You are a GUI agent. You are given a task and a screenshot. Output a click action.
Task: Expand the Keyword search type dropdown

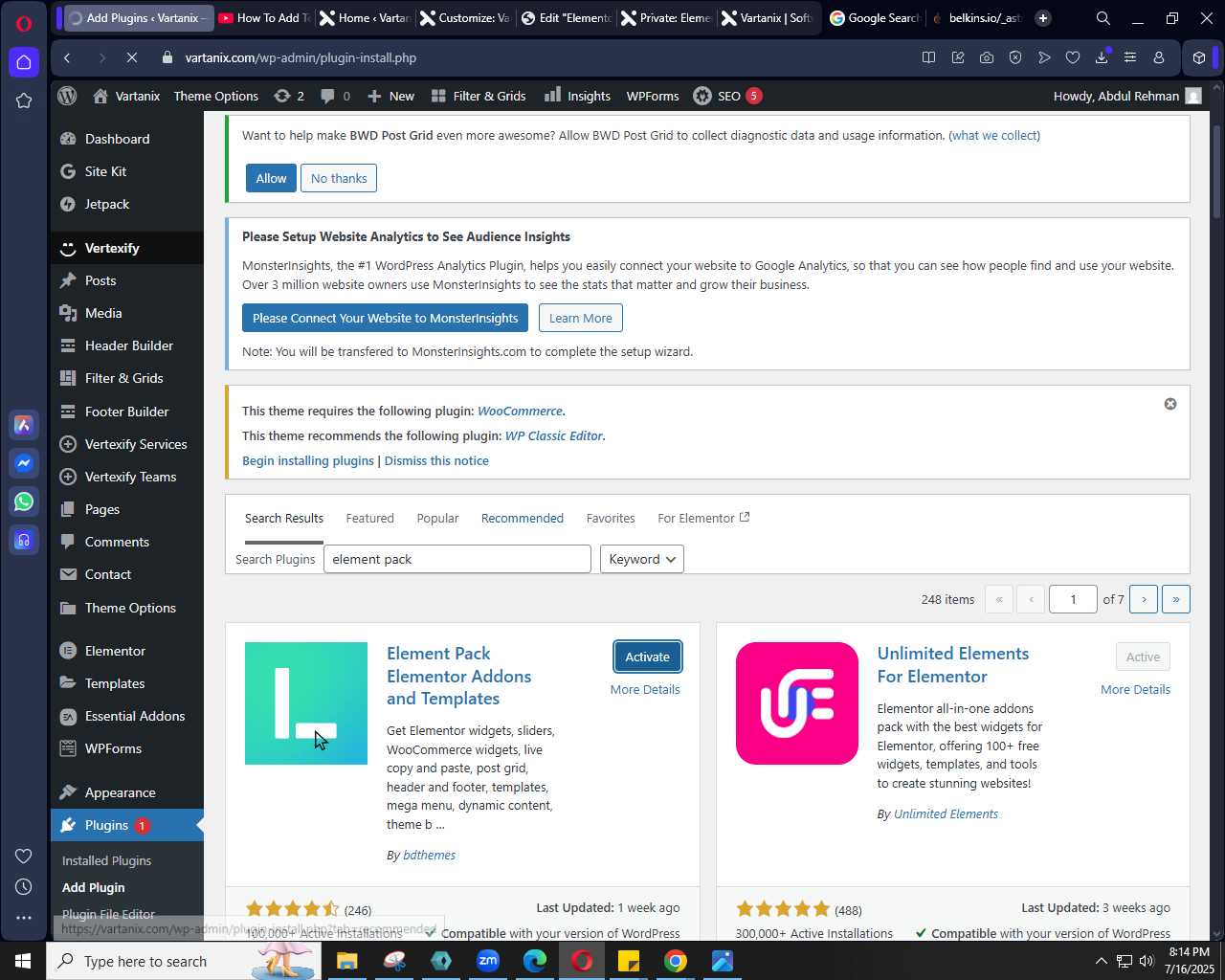[642, 559]
